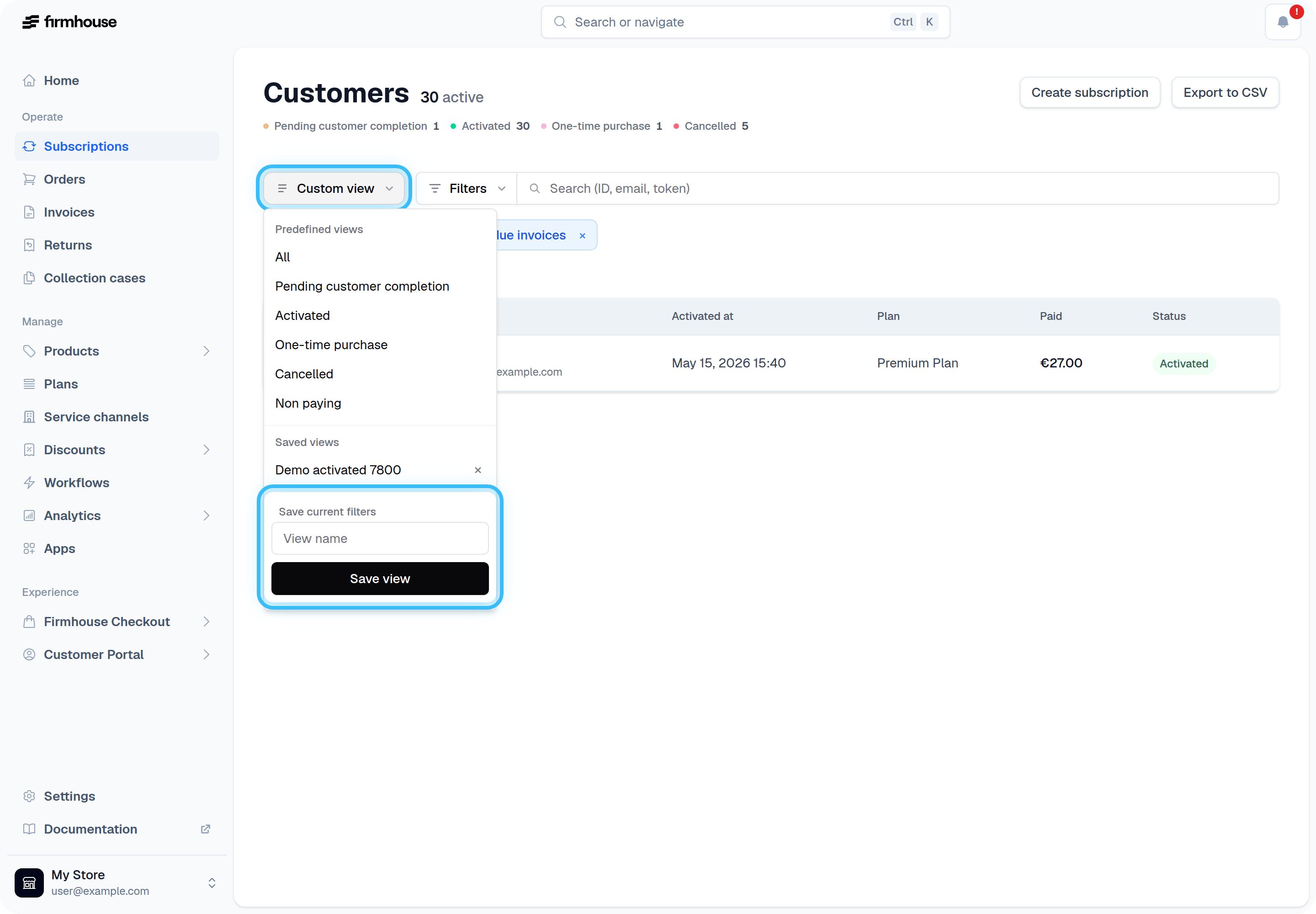Image resolution: width=1316 pixels, height=914 pixels.
Task: Remove the overdue invoices filter chip
Action: pyautogui.click(x=583, y=236)
